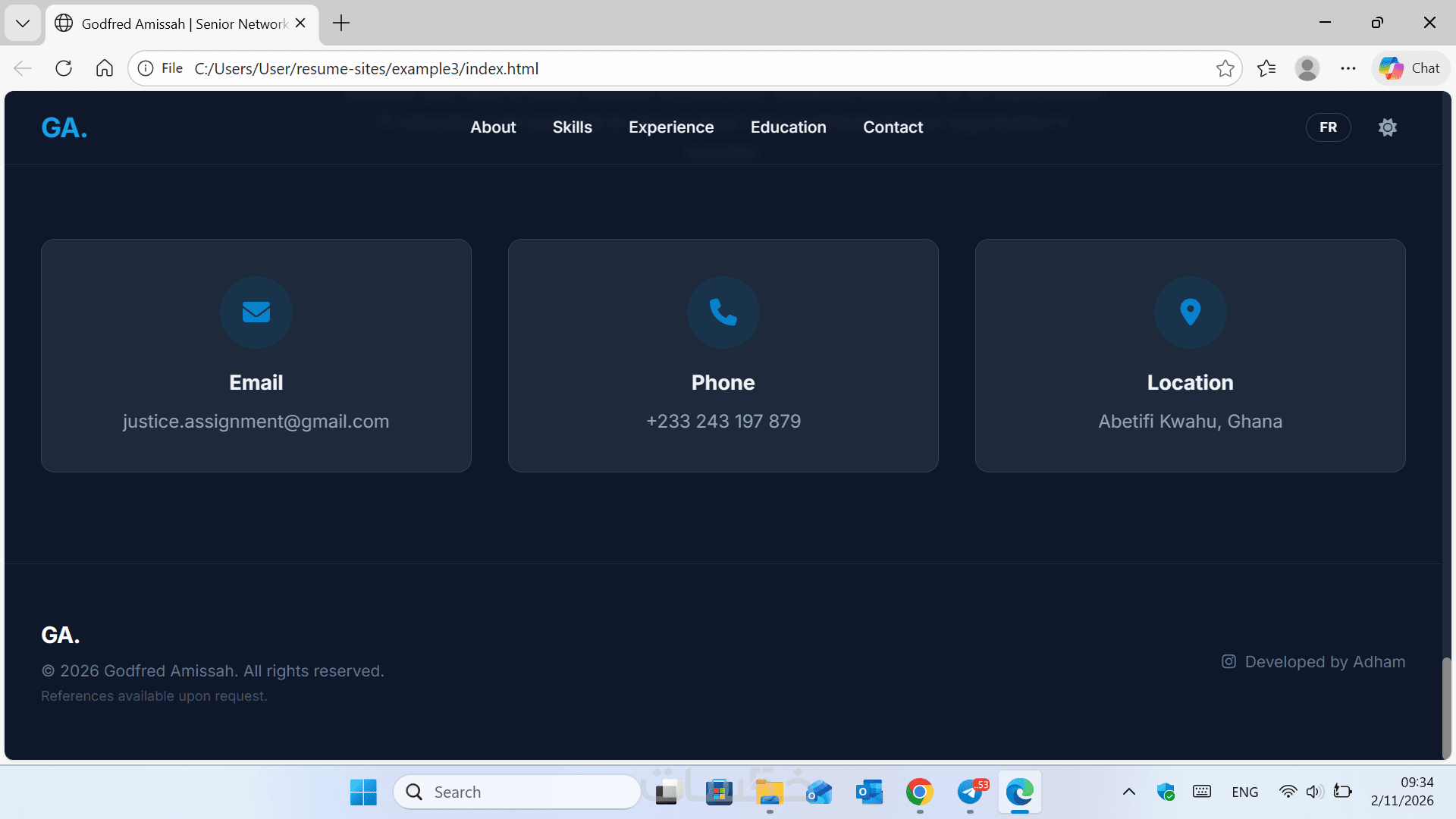Add this page to favorites star
Viewport: 1456px width, 819px height.
pos(1225,68)
